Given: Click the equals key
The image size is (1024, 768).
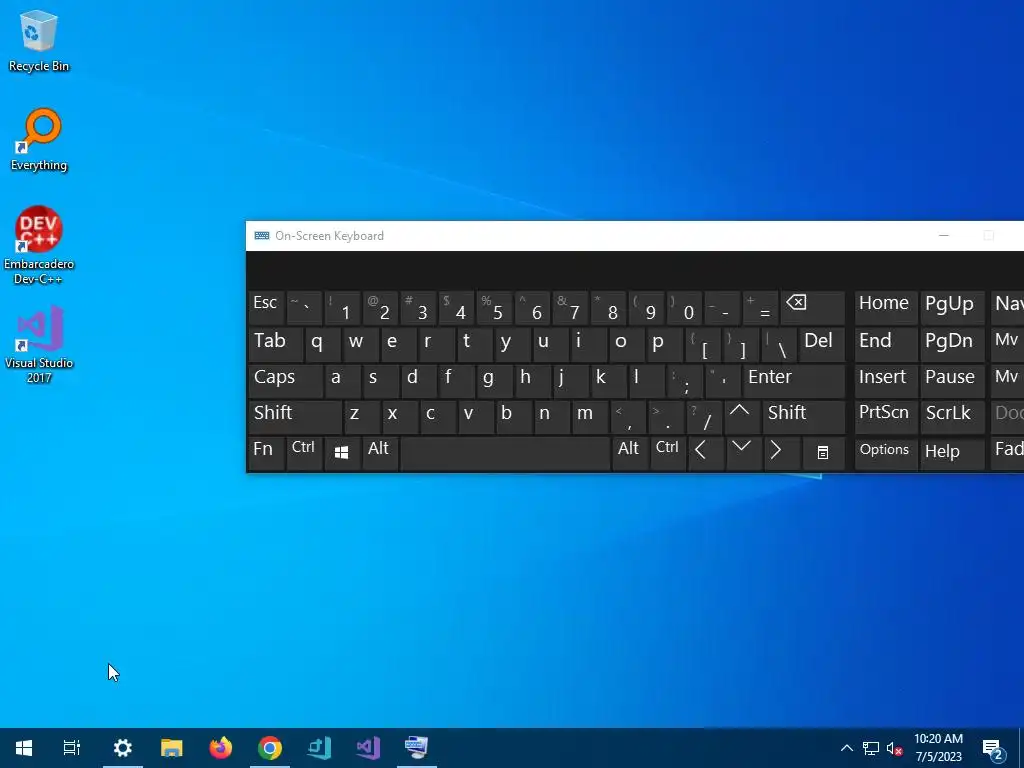Looking at the screenshot, I should tap(761, 308).
